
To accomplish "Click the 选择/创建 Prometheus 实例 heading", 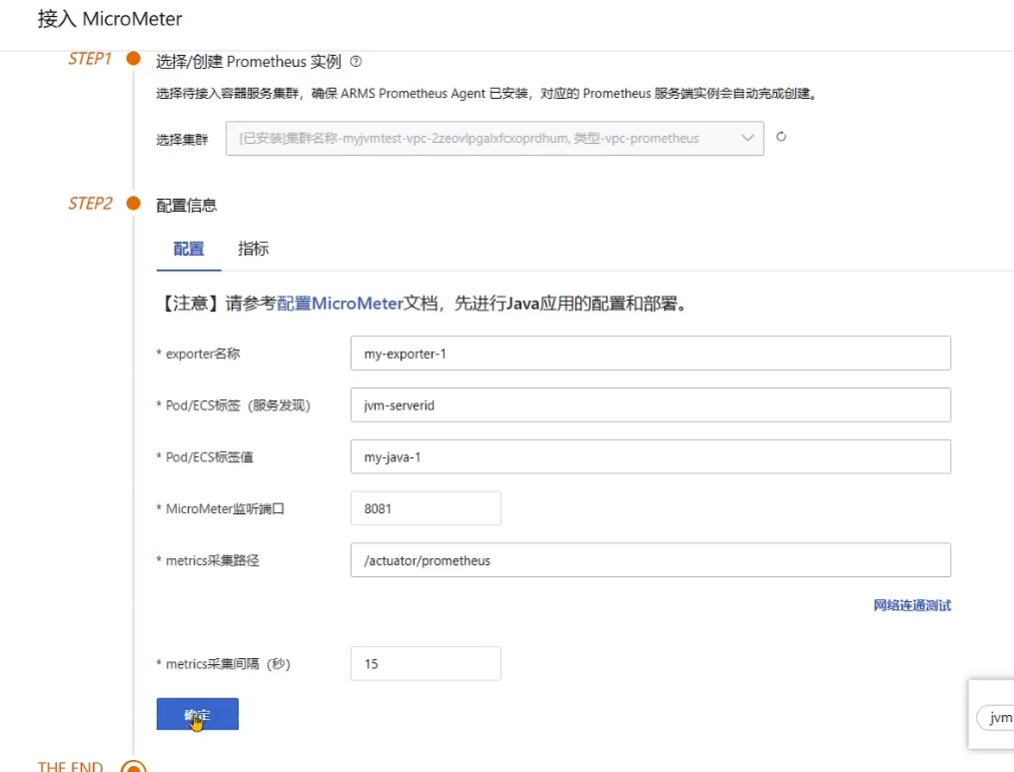I will [248, 61].
